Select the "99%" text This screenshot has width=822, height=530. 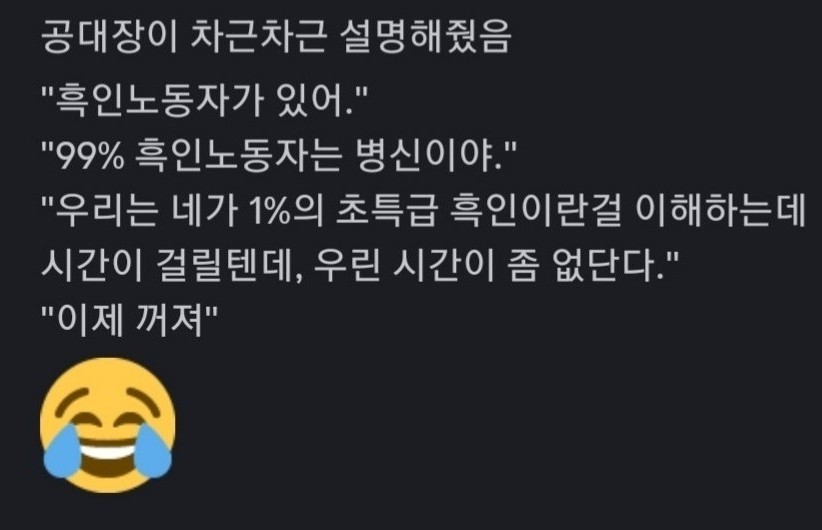[x=90, y=156]
